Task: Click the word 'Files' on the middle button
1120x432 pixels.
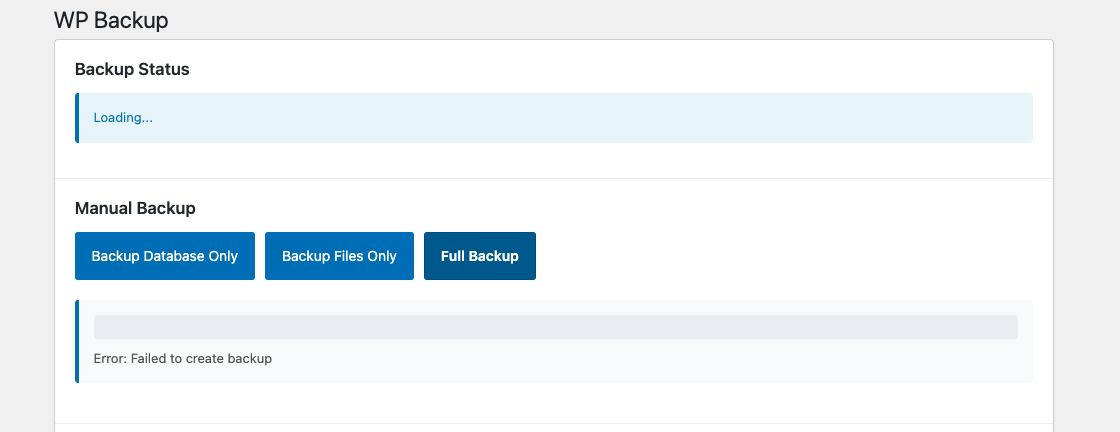Action: 348,256
